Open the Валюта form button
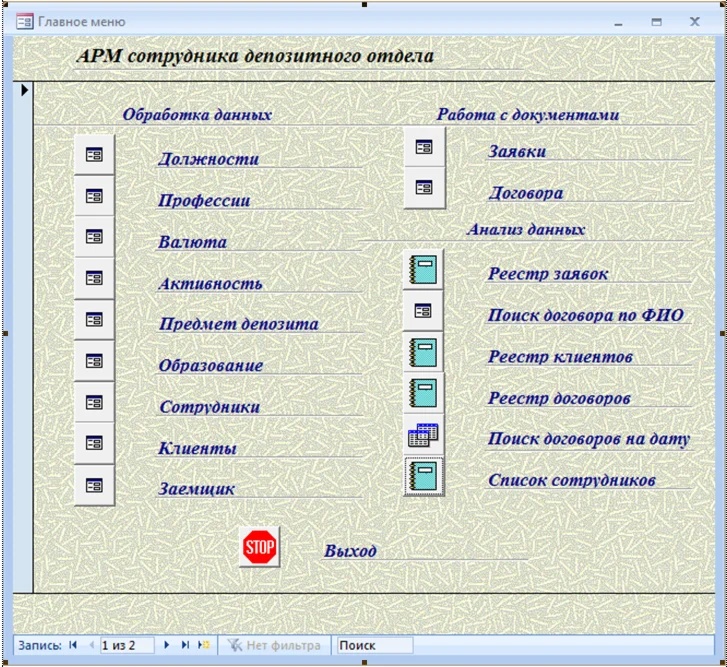 [94, 237]
